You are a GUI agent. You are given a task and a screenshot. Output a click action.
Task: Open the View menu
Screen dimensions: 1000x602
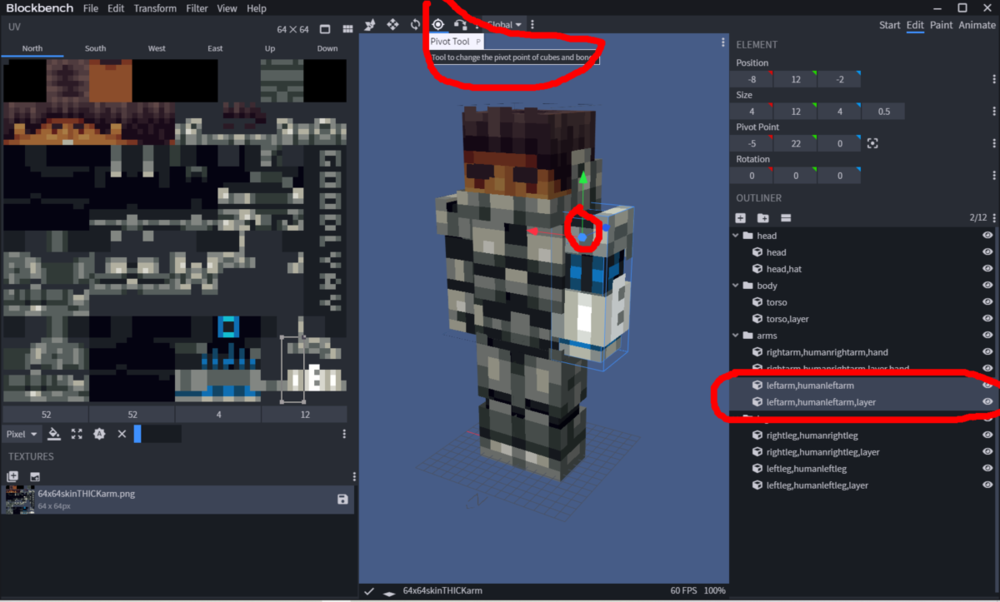point(226,8)
